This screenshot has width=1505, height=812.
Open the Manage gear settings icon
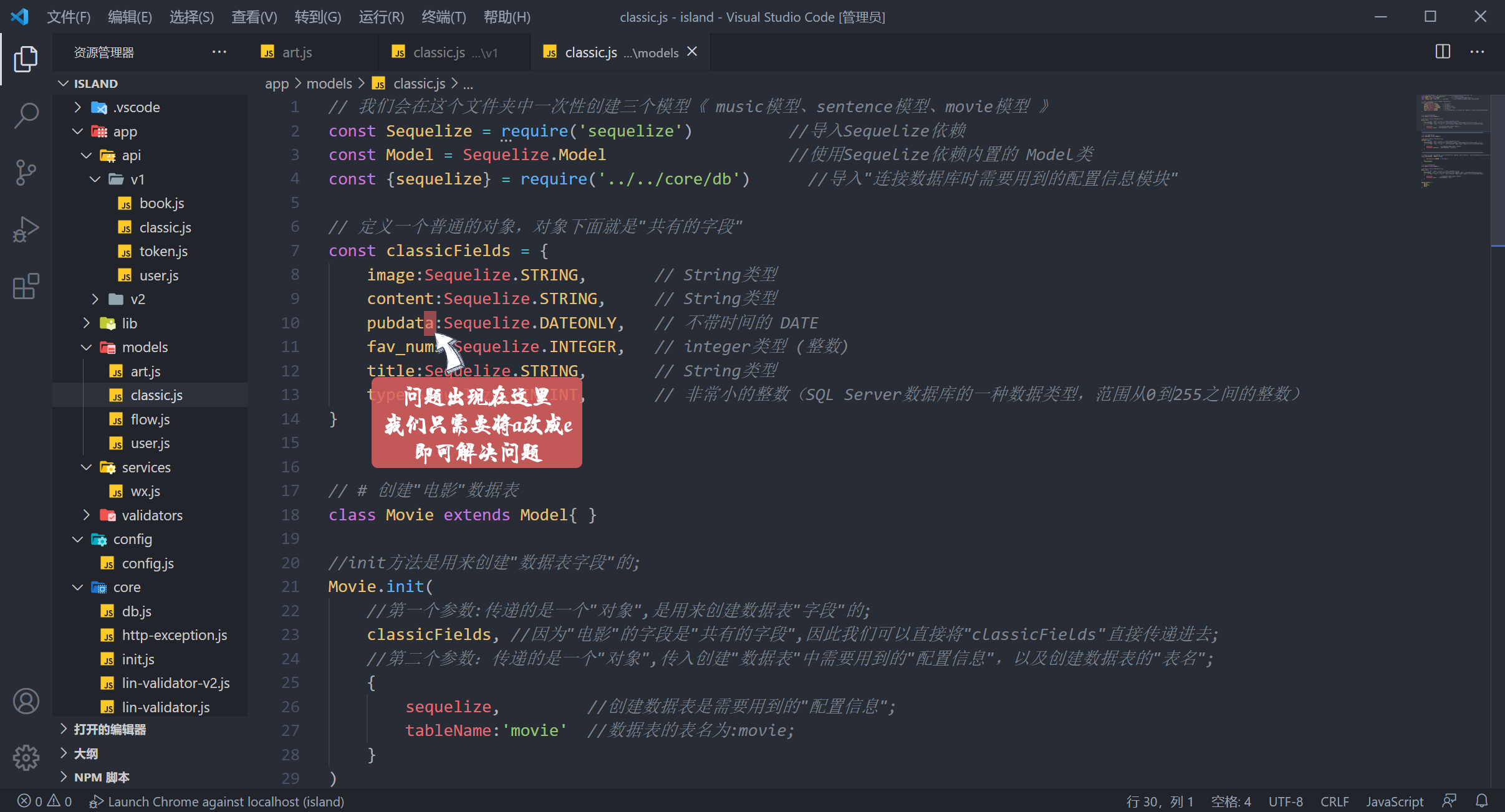[x=26, y=757]
